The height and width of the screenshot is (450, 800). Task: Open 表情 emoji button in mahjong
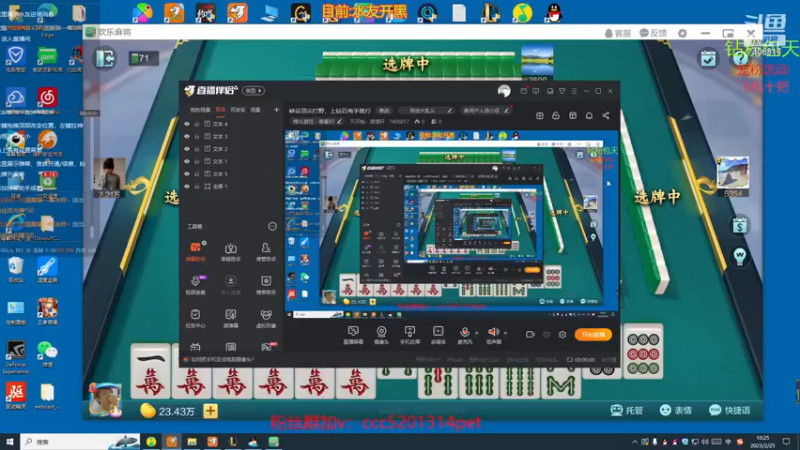coord(676,410)
